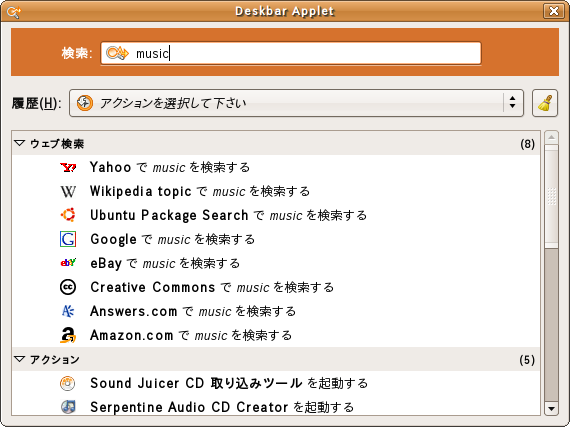The height and width of the screenshot is (427, 570).
Task: Click the Ubuntu Package Search logo icon
Action: [x=68, y=215]
